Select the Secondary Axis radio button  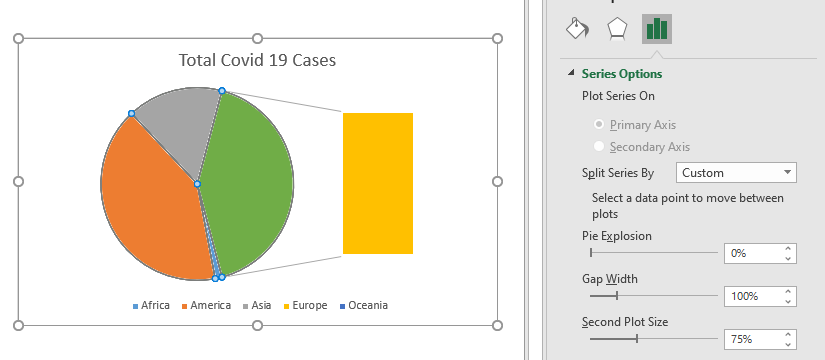coord(598,147)
